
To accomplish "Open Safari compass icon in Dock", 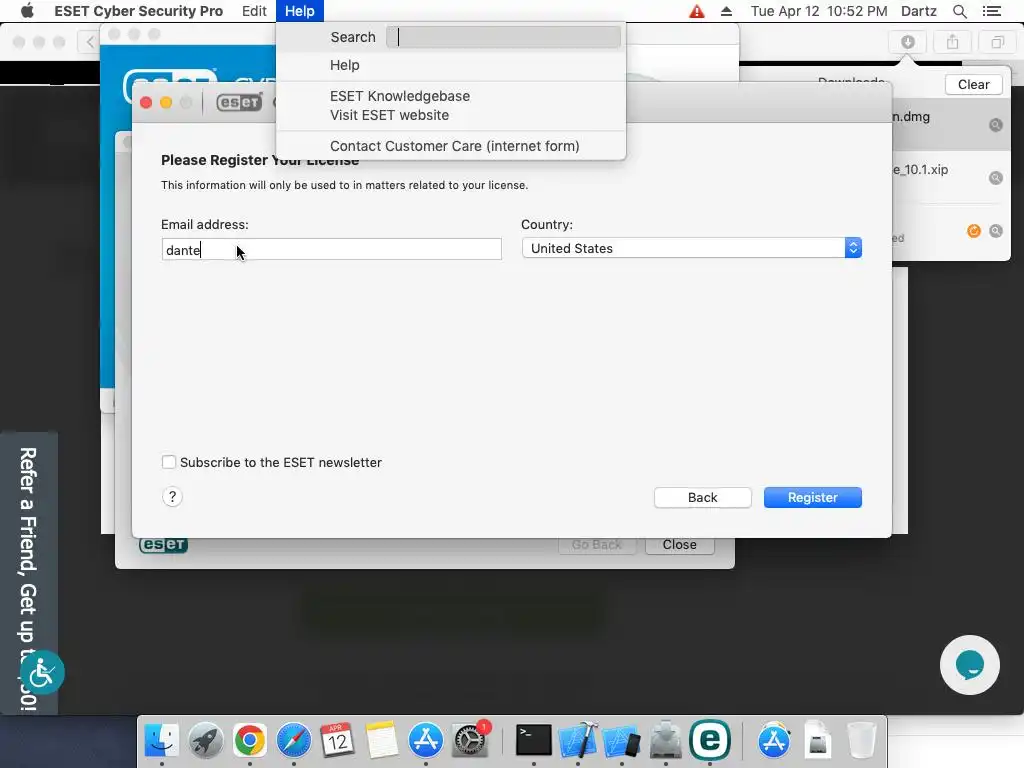I will click(x=294, y=740).
